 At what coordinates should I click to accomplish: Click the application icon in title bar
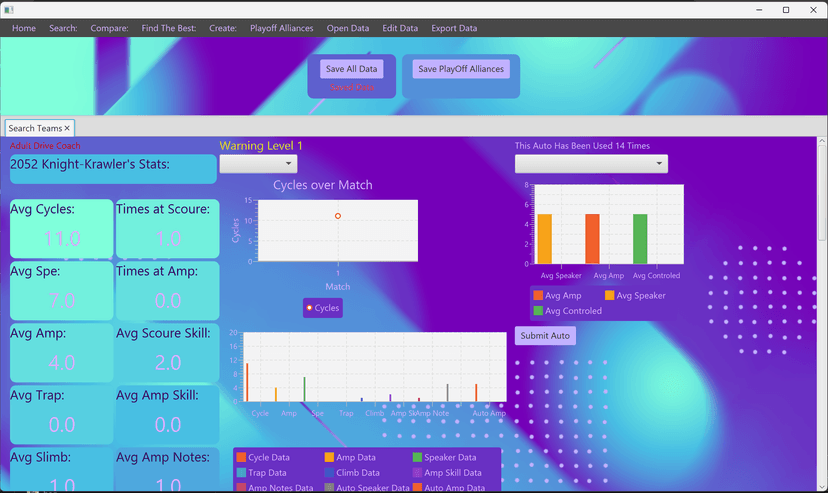(x=8, y=10)
